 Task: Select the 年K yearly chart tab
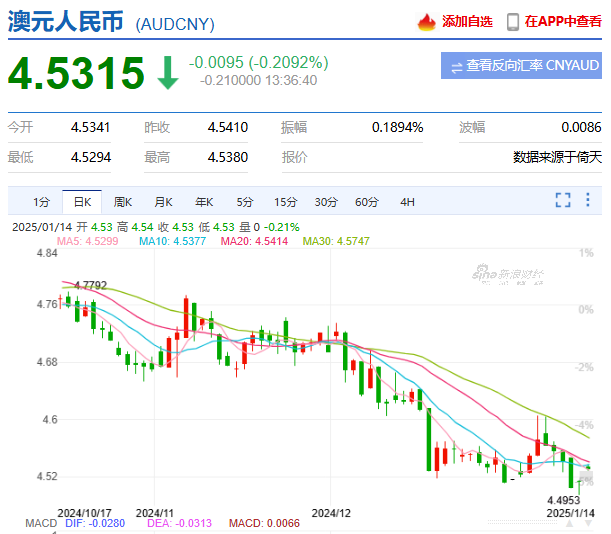tap(204, 202)
